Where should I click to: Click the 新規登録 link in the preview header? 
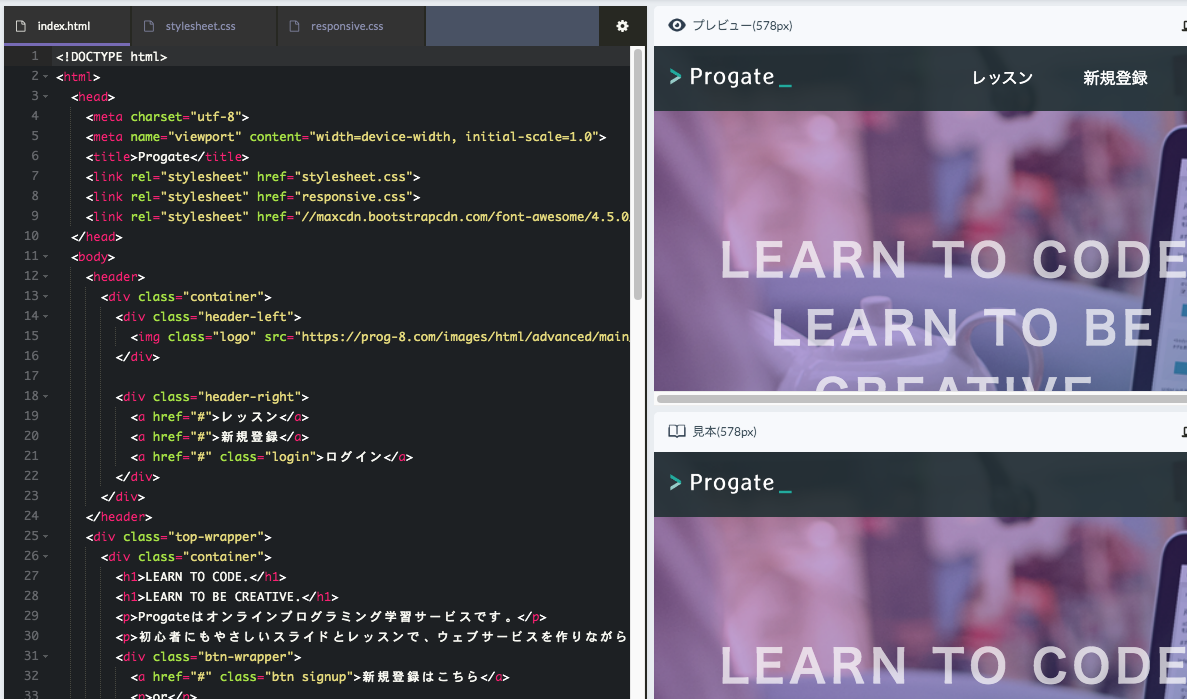[x=1115, y=78]
